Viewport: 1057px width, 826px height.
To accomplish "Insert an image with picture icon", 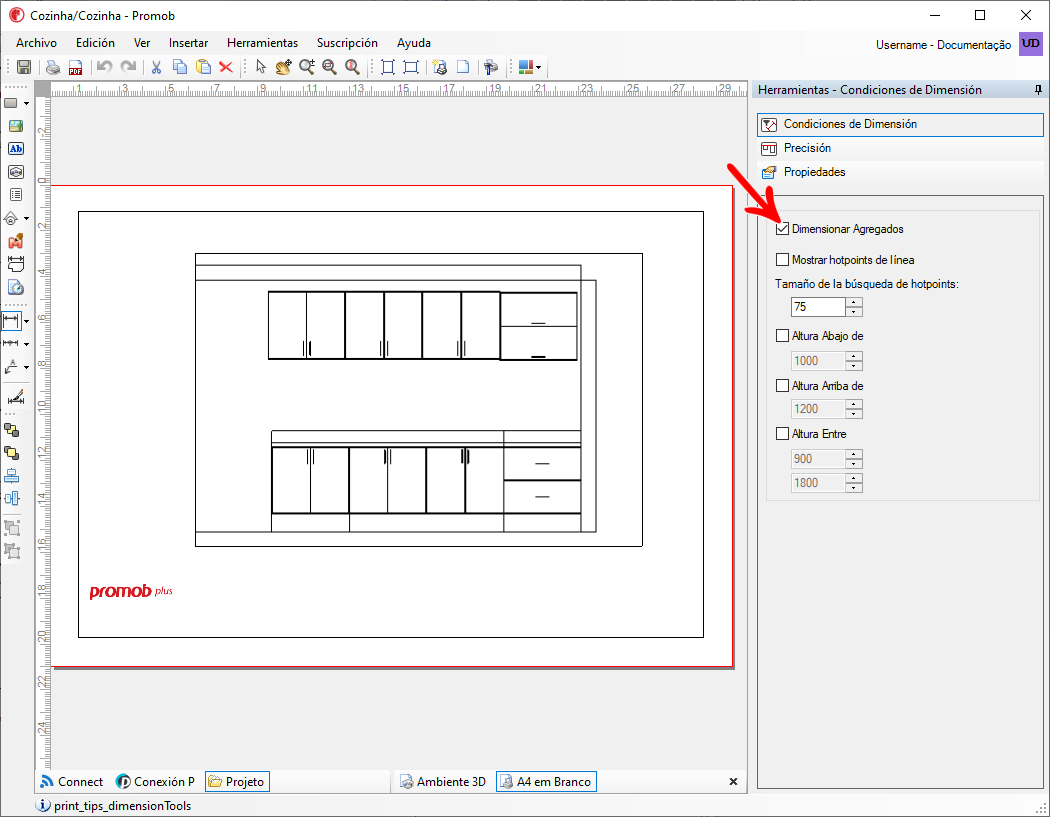I will click(x=16, y=126).
